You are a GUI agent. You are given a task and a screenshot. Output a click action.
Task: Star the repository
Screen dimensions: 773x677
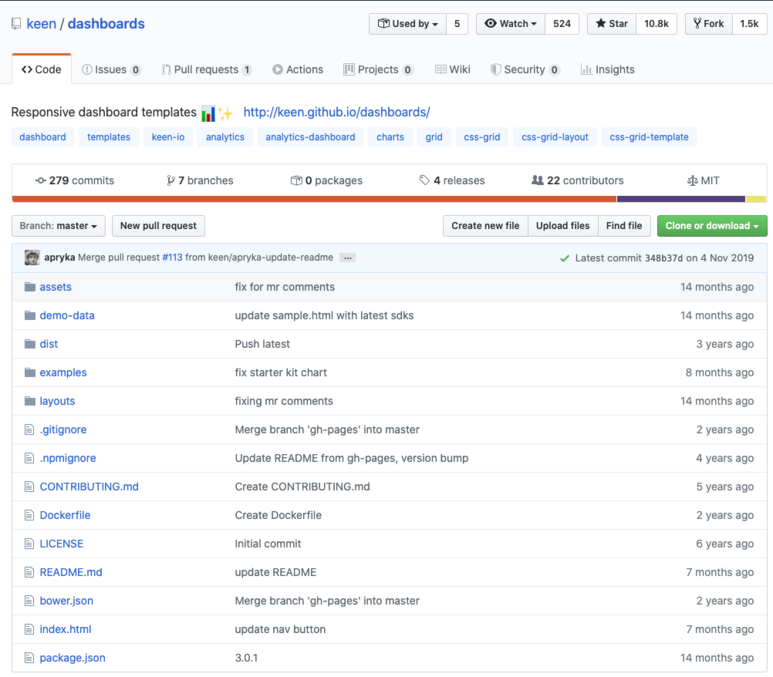point(612,24)
